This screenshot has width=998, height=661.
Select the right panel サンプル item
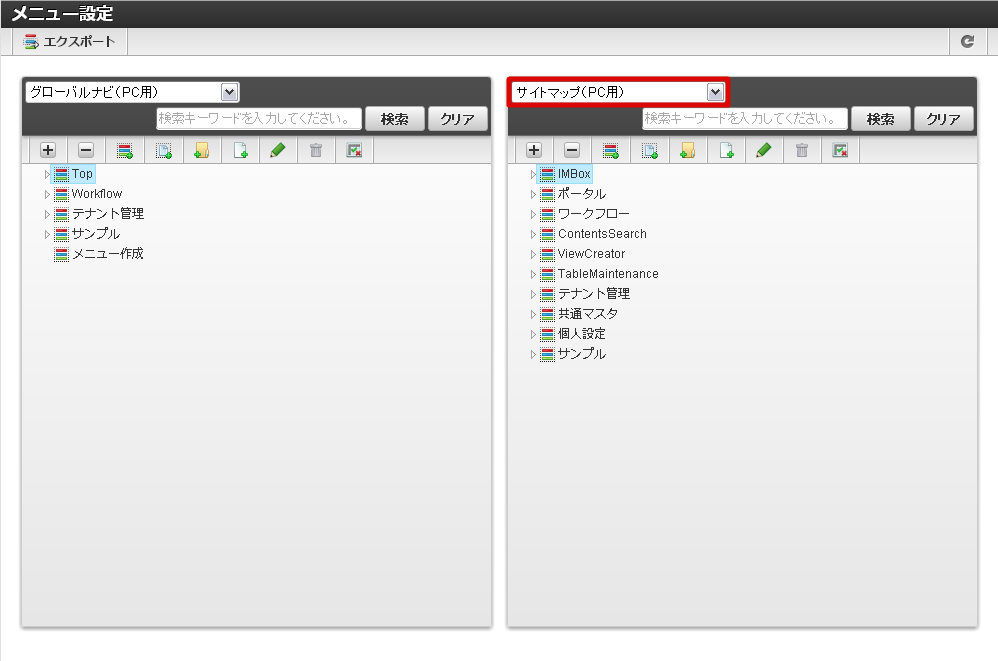[582, 354]
